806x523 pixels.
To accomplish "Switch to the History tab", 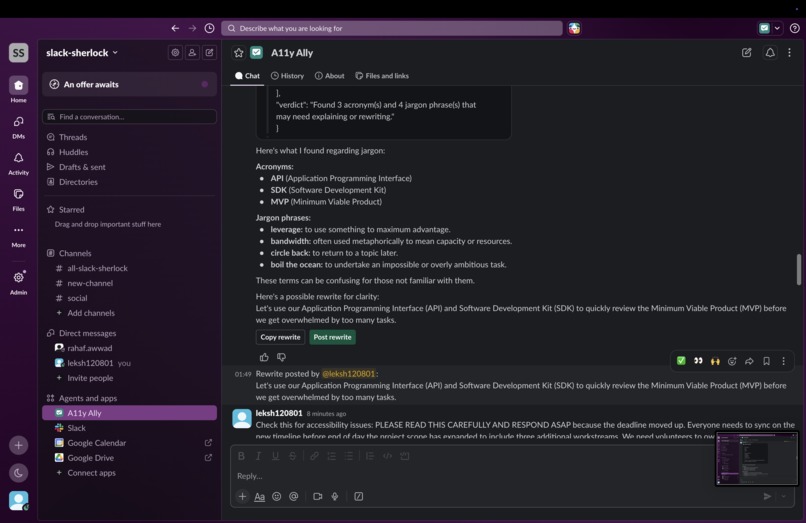I will pos(287,76).
